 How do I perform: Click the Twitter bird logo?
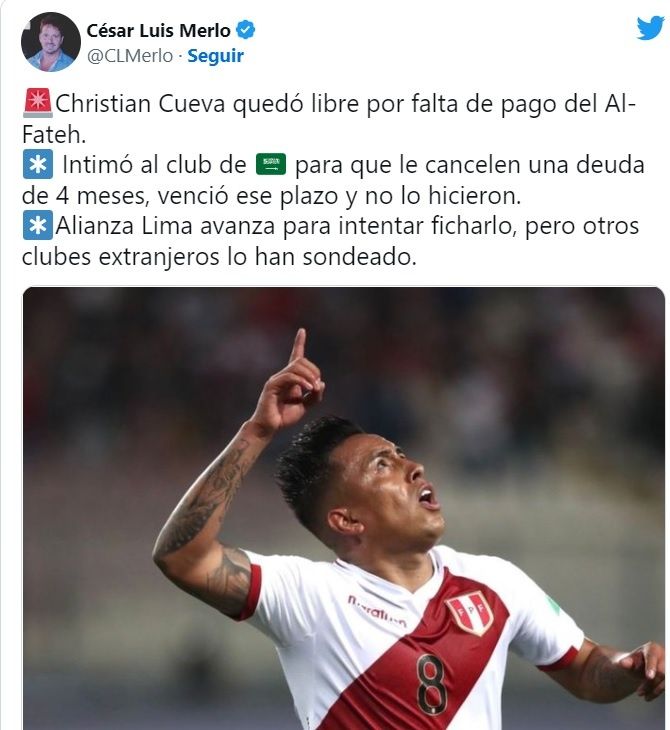[x=650, y=28]
